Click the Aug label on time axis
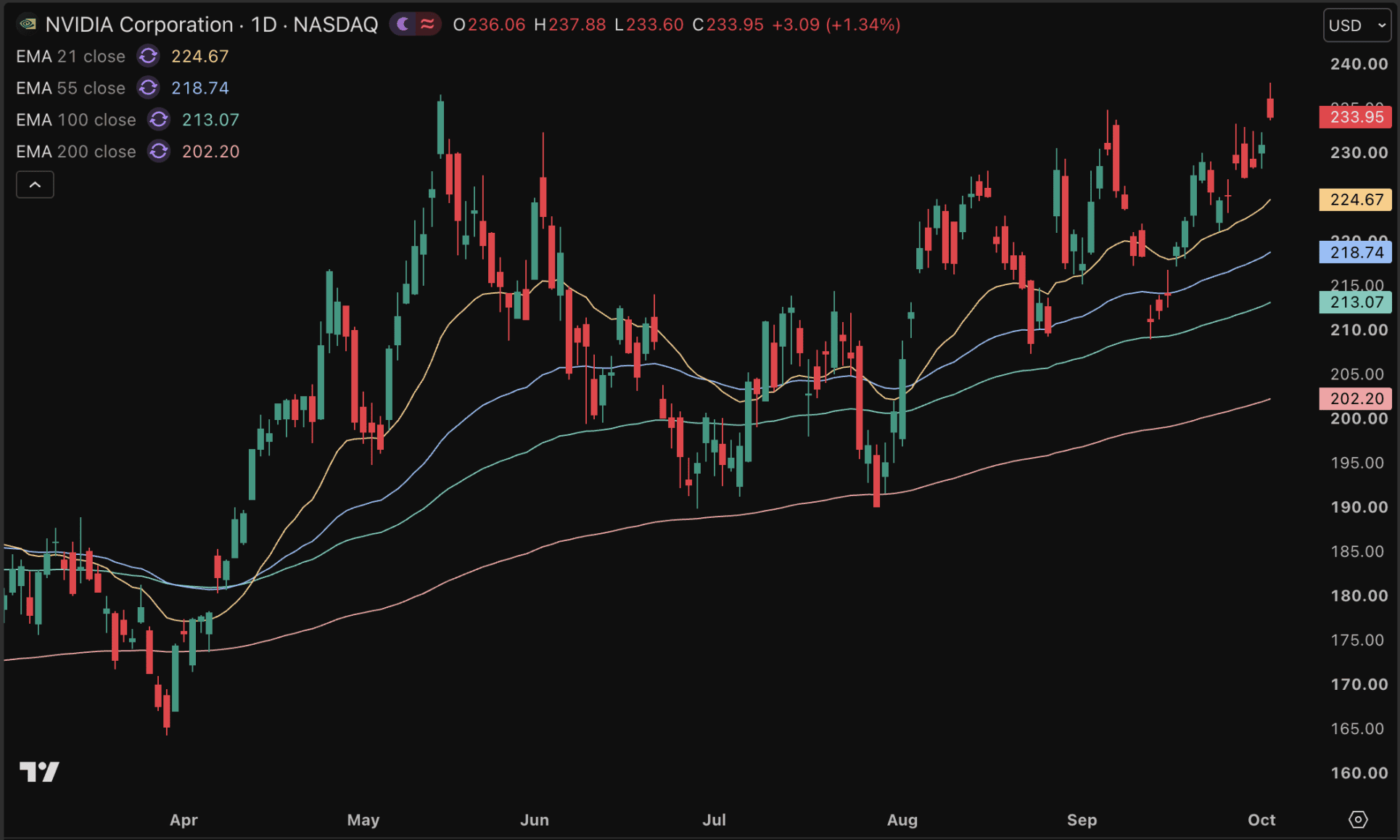Viewport: 1400px width, 840px height. (x=902, y=820)
